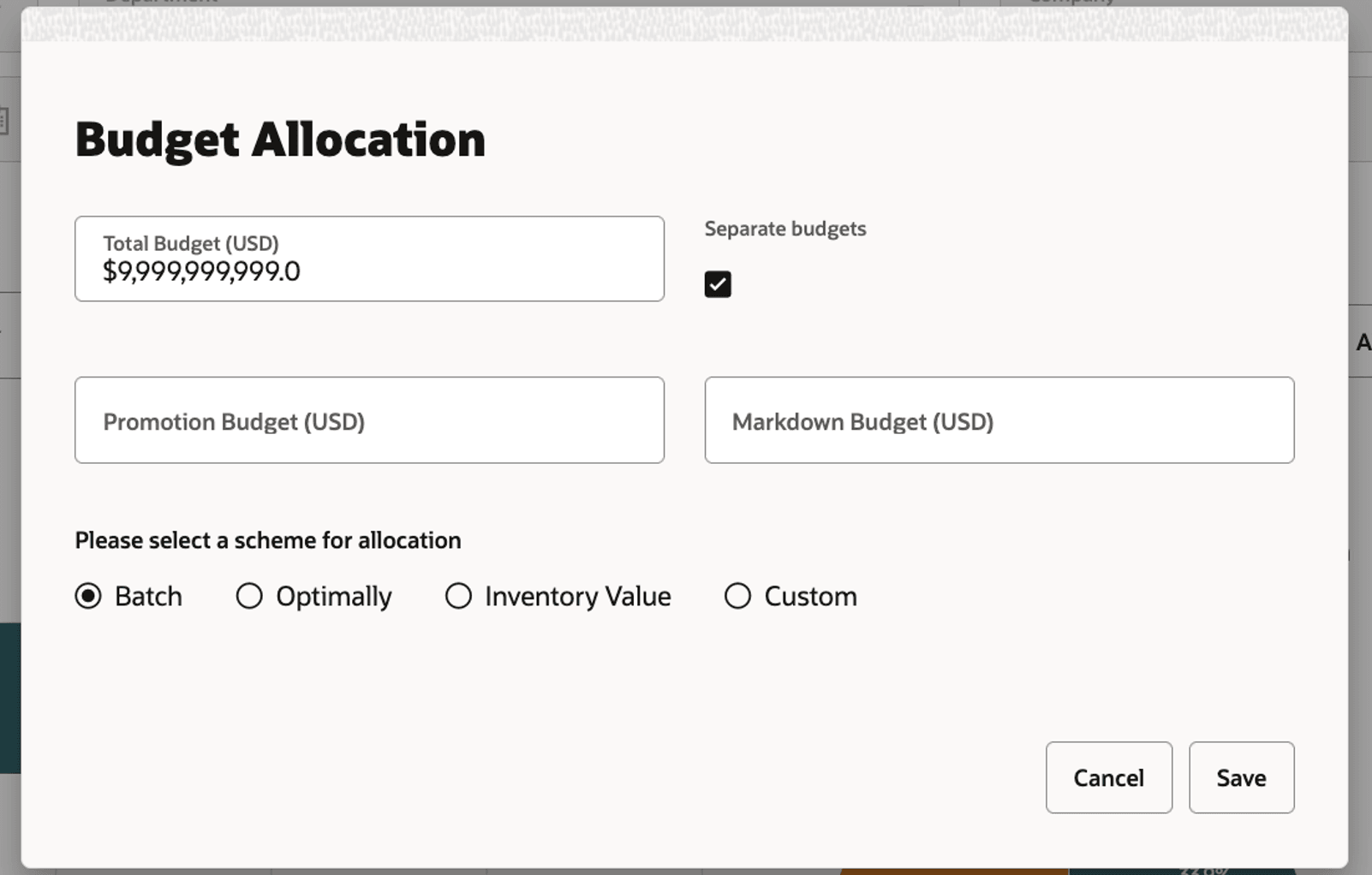Click the grid icon on the left edge
Image resolution: width=1372 pixels, height=875 pixels.
tap(3, 120)
